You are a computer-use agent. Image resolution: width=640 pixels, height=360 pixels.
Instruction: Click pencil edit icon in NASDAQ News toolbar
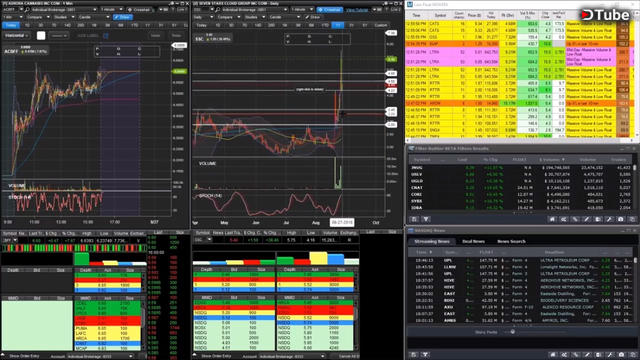[587, 355]
